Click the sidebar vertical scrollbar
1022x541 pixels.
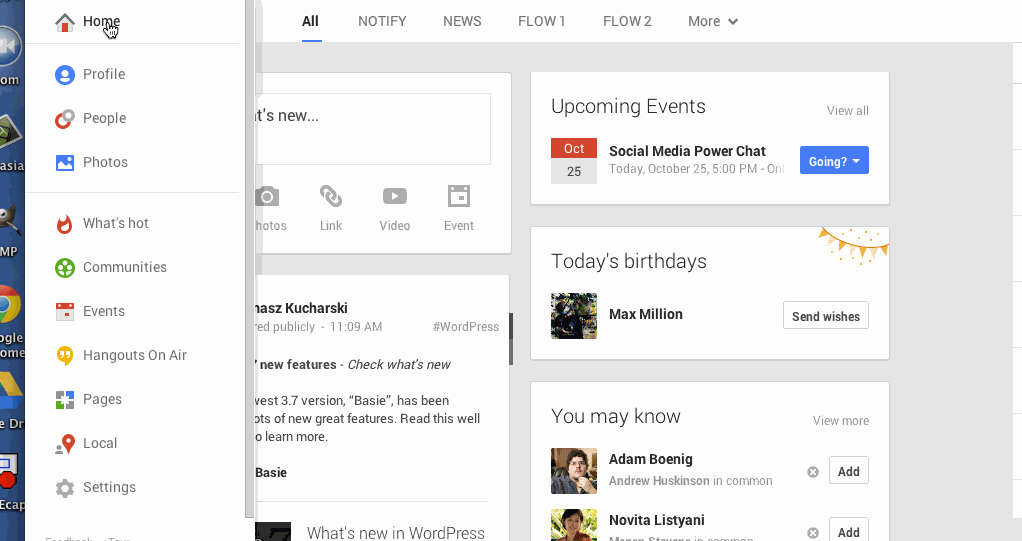(249, 259)
